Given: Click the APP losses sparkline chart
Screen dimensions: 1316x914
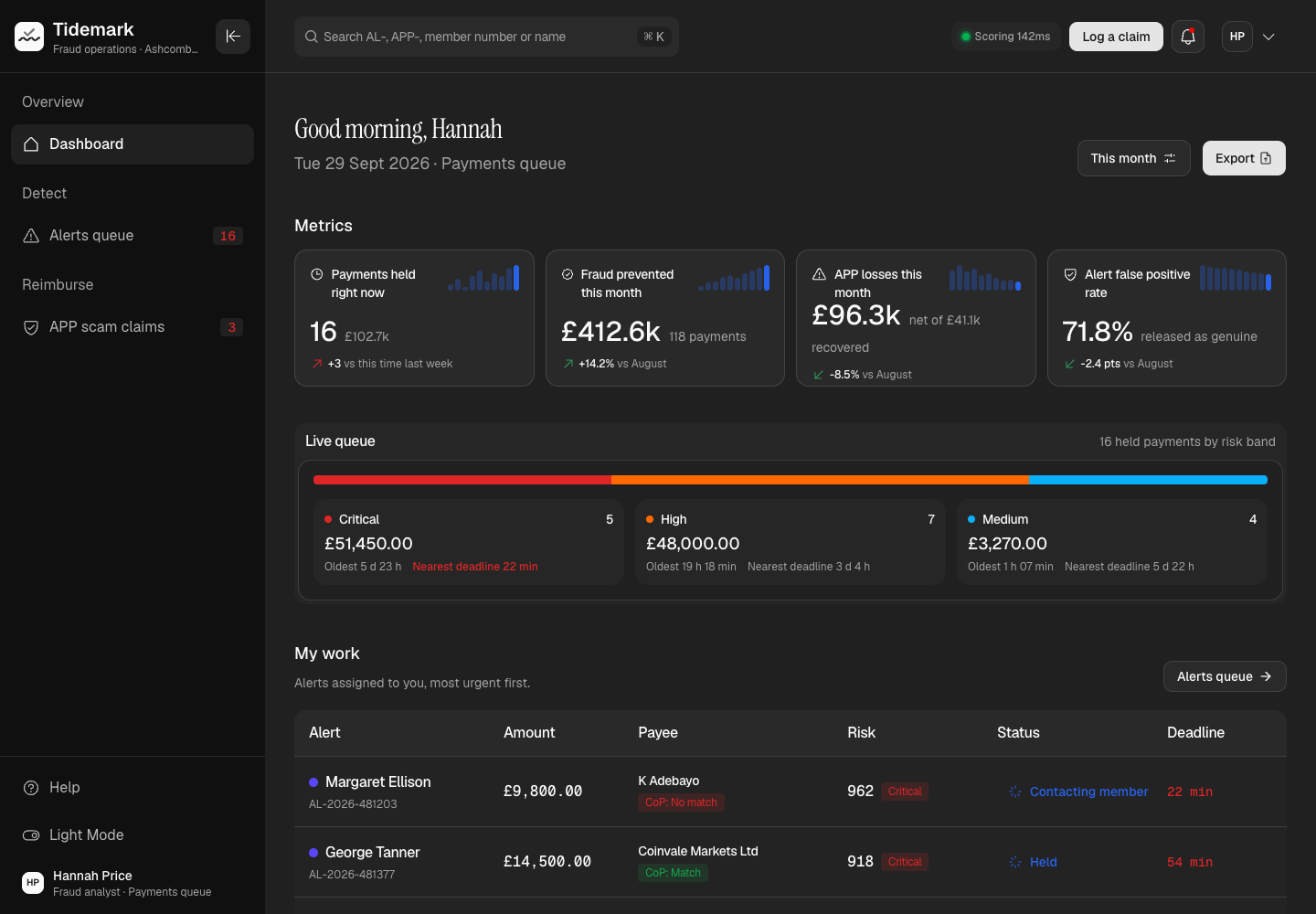Looking at the screenshot, I should pyautogui.click(x=985, y=278).
